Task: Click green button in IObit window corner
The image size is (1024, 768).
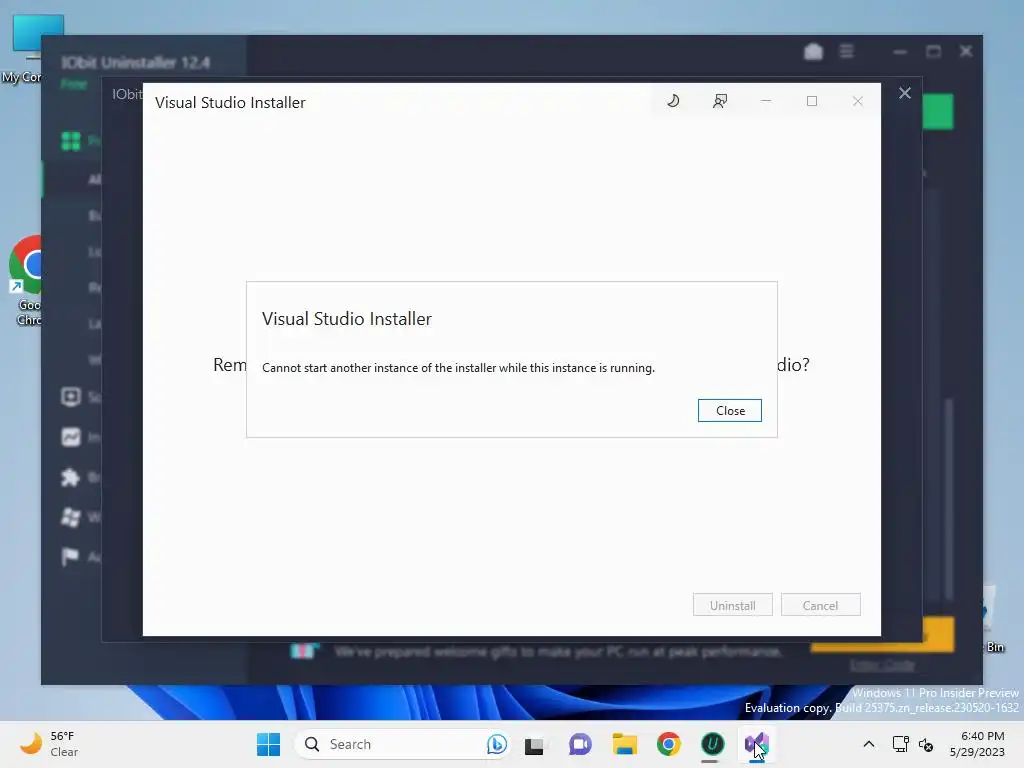Action: click(x=938, y=112)
